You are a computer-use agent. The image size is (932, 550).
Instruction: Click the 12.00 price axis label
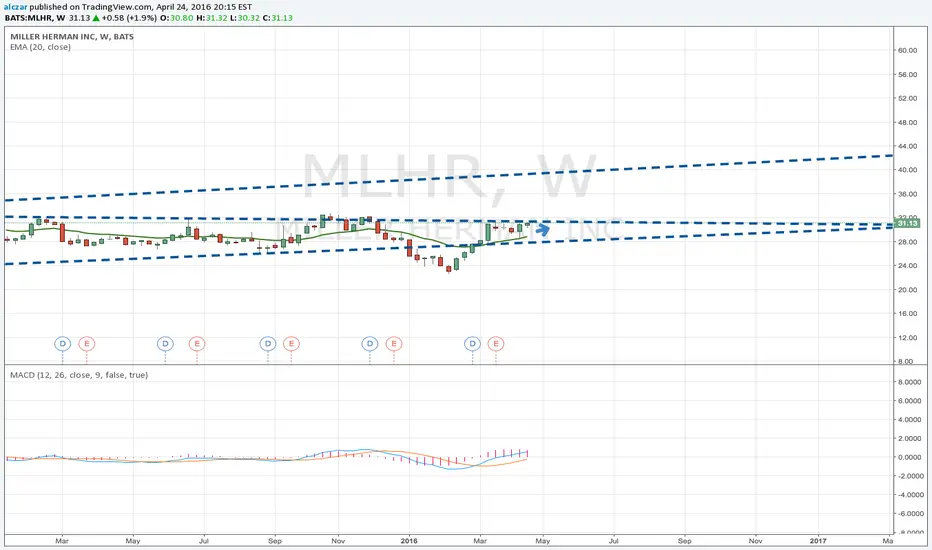908,338
